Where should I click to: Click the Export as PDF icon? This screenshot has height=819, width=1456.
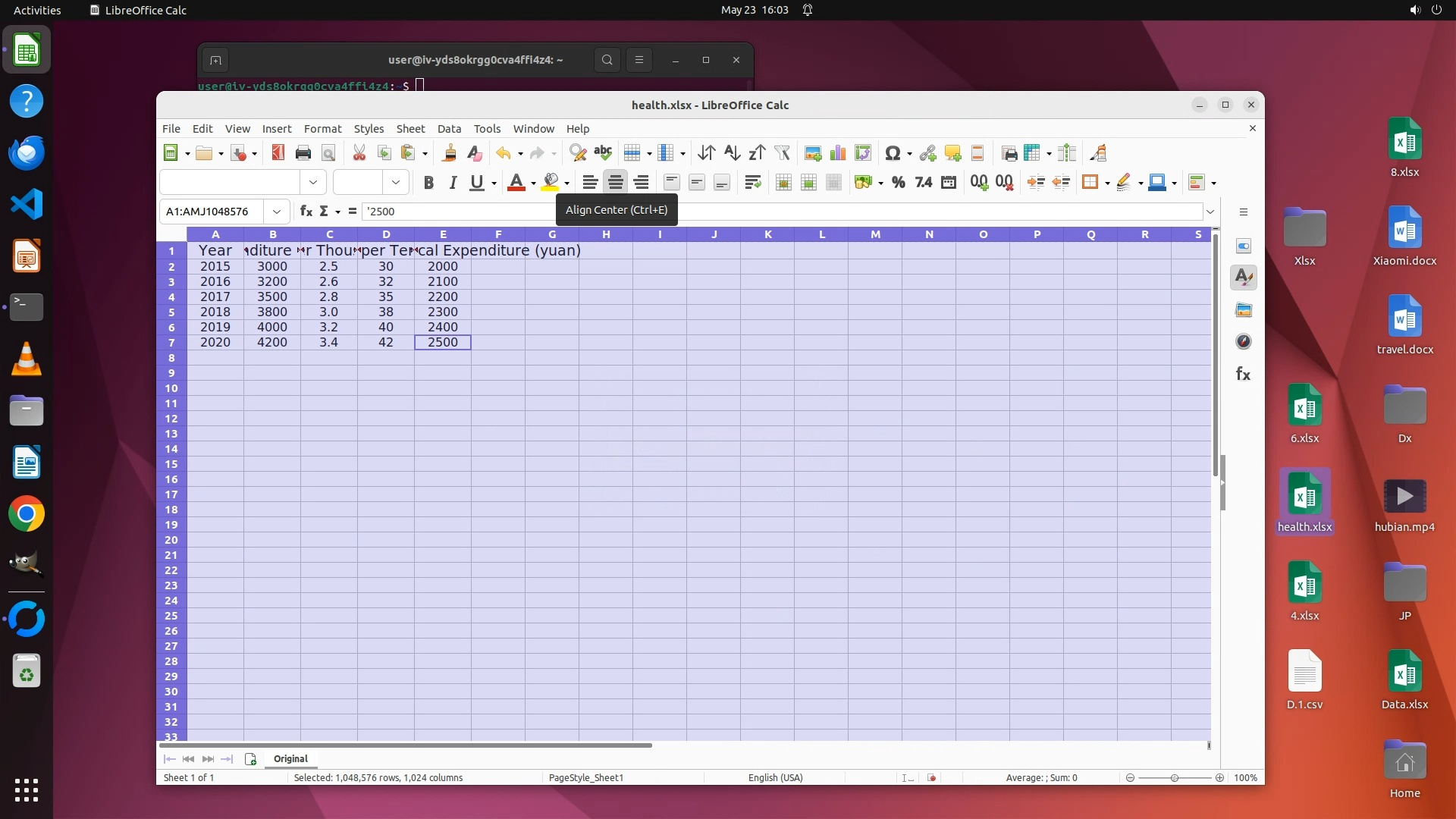pos(278,153)
